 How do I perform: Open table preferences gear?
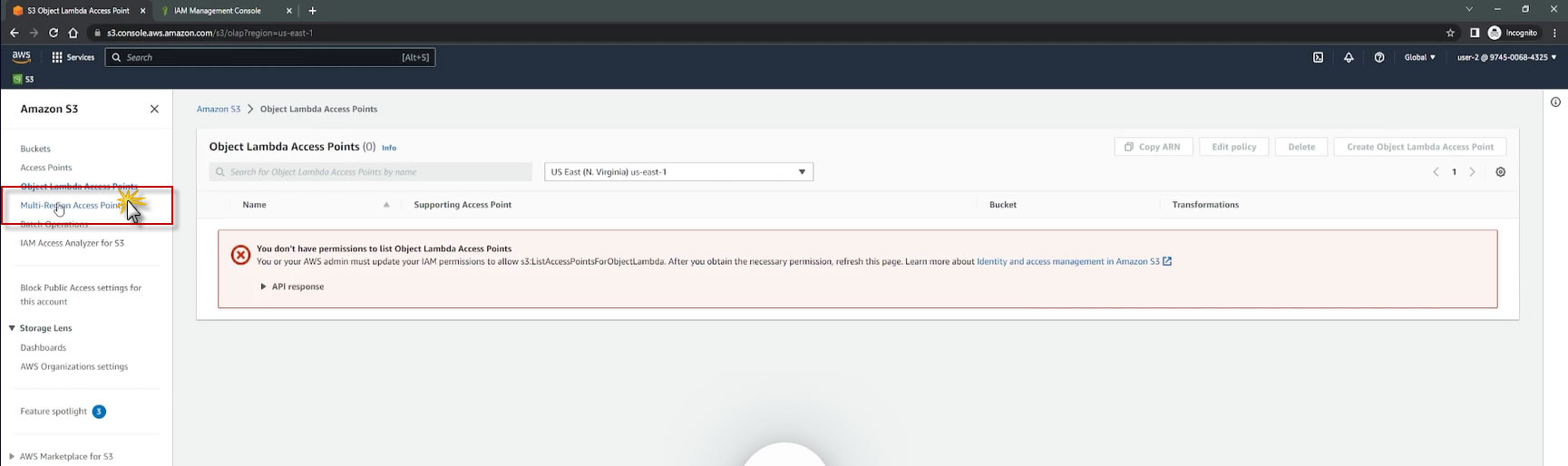pyautogui.click(x=1500, y=172)
